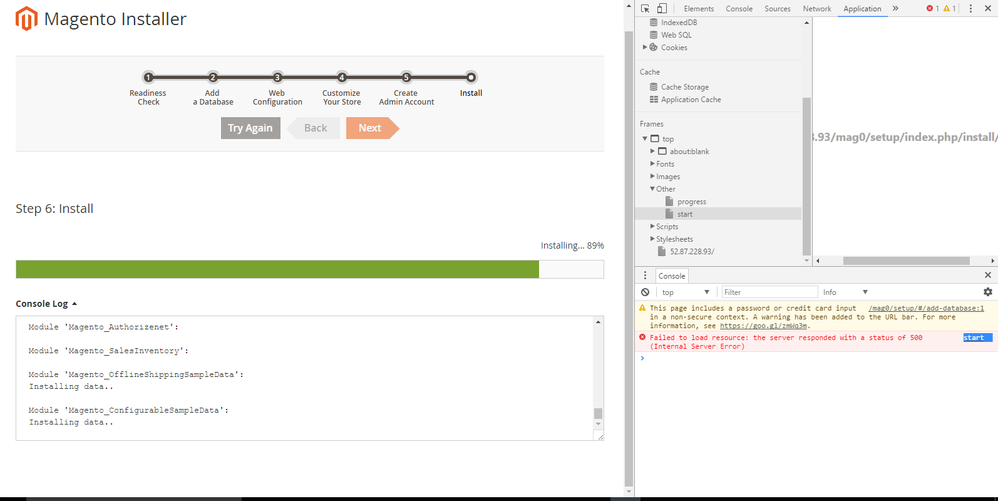Click the Next button
This screenshot has height=501, width=998.
click(372, 128)
